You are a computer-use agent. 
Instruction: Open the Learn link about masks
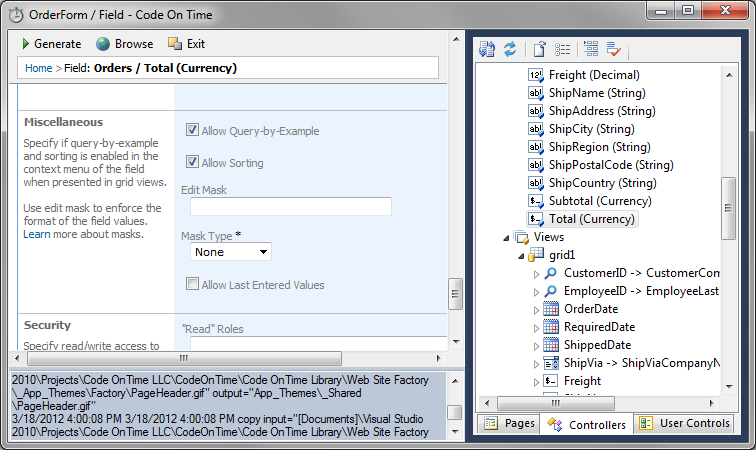pos(39,234)
